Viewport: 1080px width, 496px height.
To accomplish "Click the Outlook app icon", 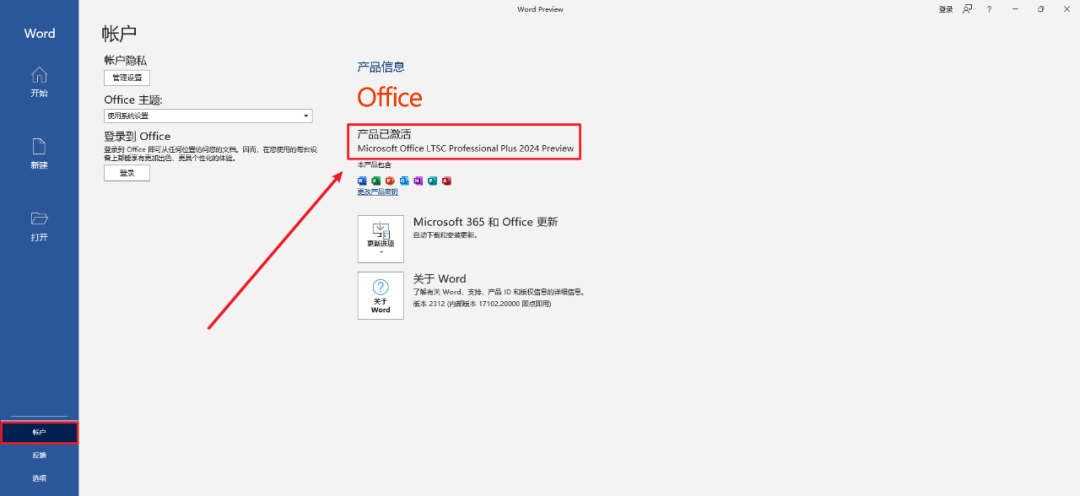I will pos(405,181).
